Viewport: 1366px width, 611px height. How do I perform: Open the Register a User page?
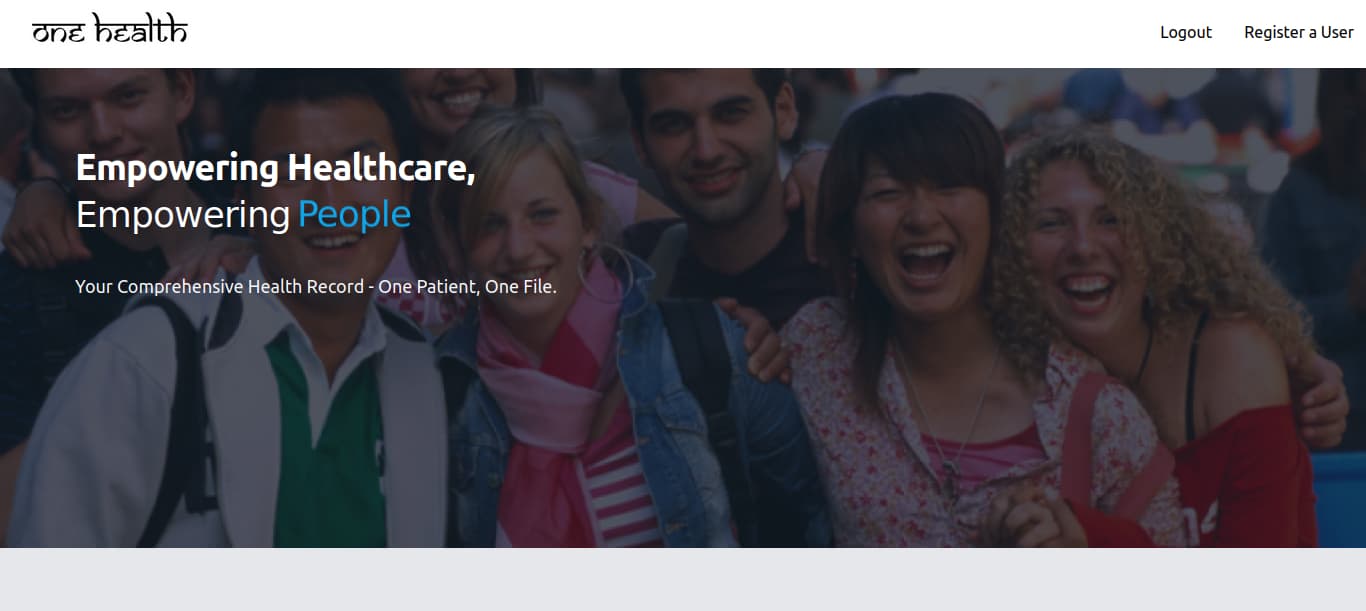pyautogui.click(x=1298, y=32)
